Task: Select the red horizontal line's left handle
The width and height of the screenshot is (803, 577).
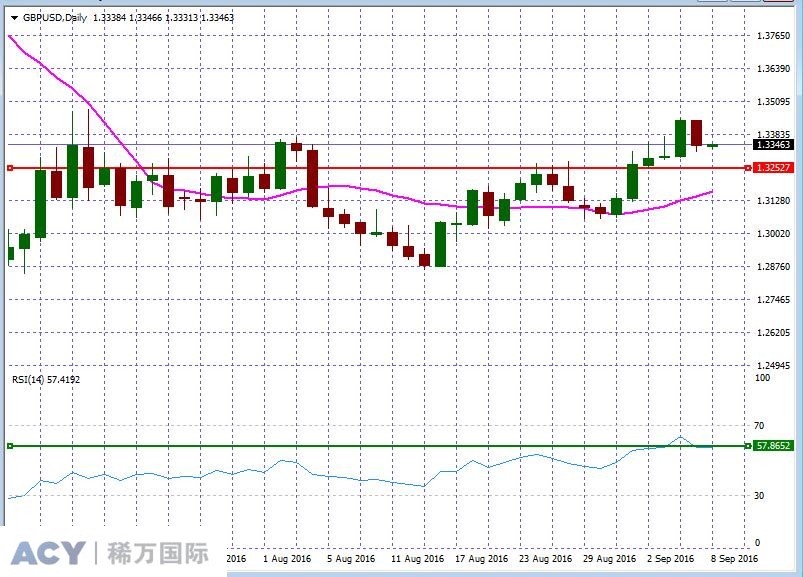Action: point(10,168)
